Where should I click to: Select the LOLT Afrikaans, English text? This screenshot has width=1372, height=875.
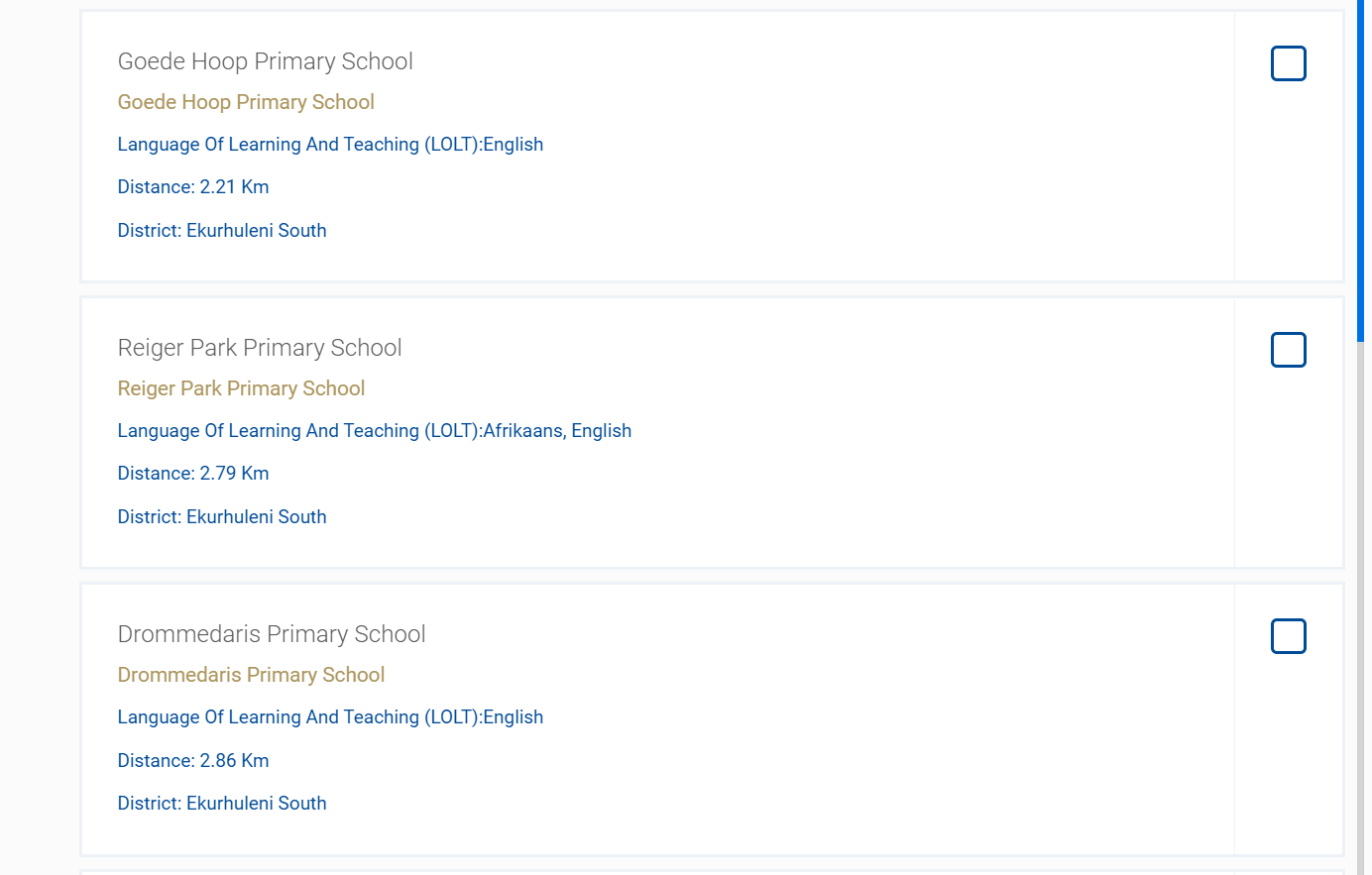coord(375,431)
